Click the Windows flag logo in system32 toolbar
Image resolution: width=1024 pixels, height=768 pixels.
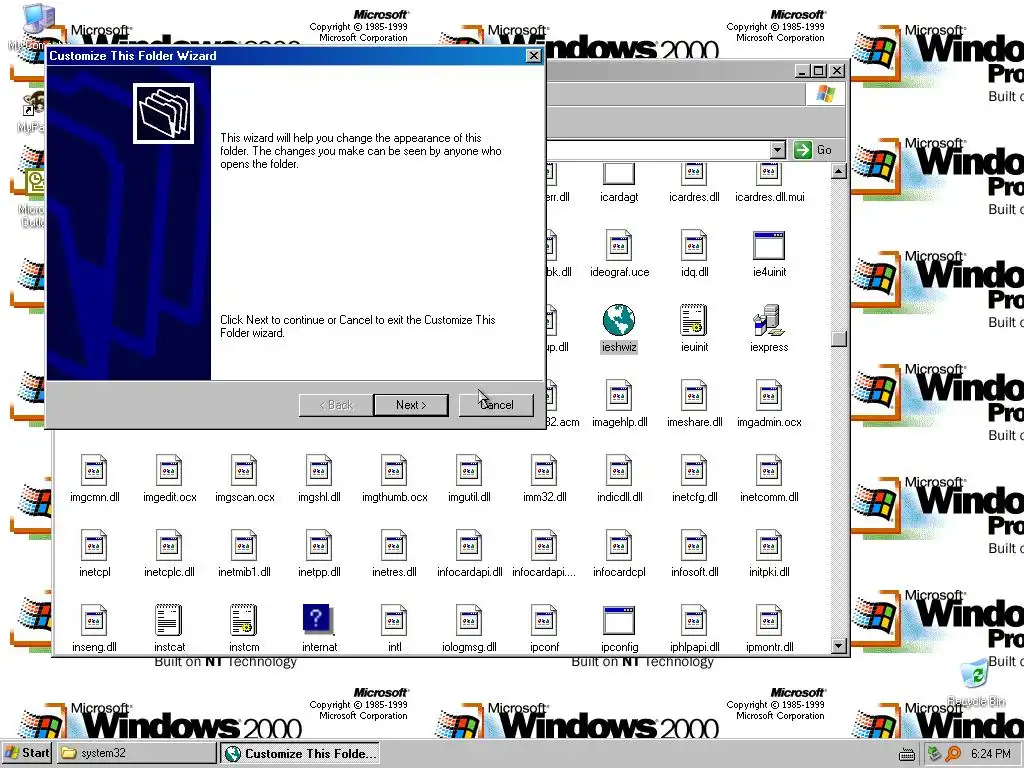point(825,94)
